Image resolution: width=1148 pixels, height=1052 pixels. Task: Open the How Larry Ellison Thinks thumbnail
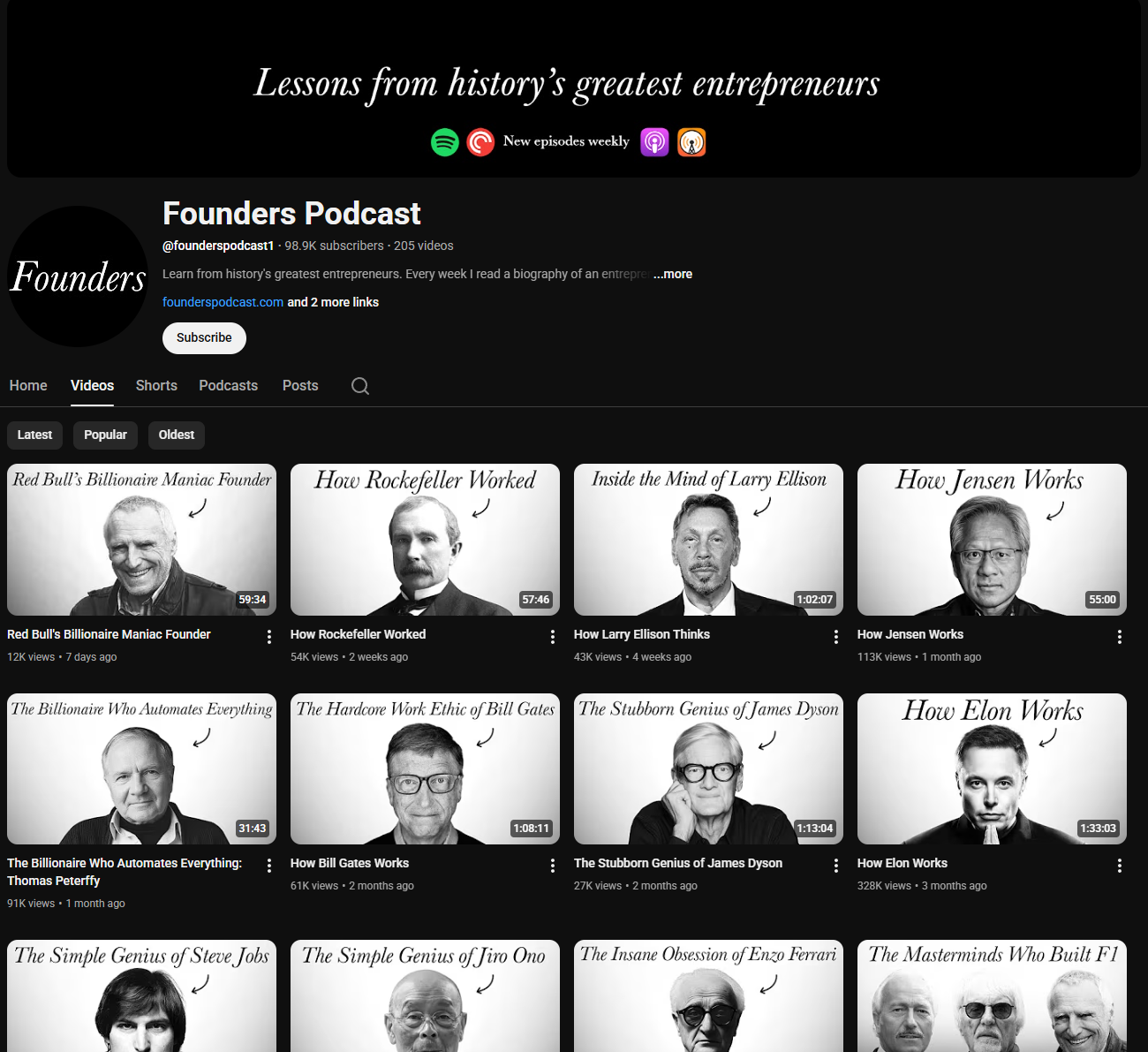click(x=708, y=540)
